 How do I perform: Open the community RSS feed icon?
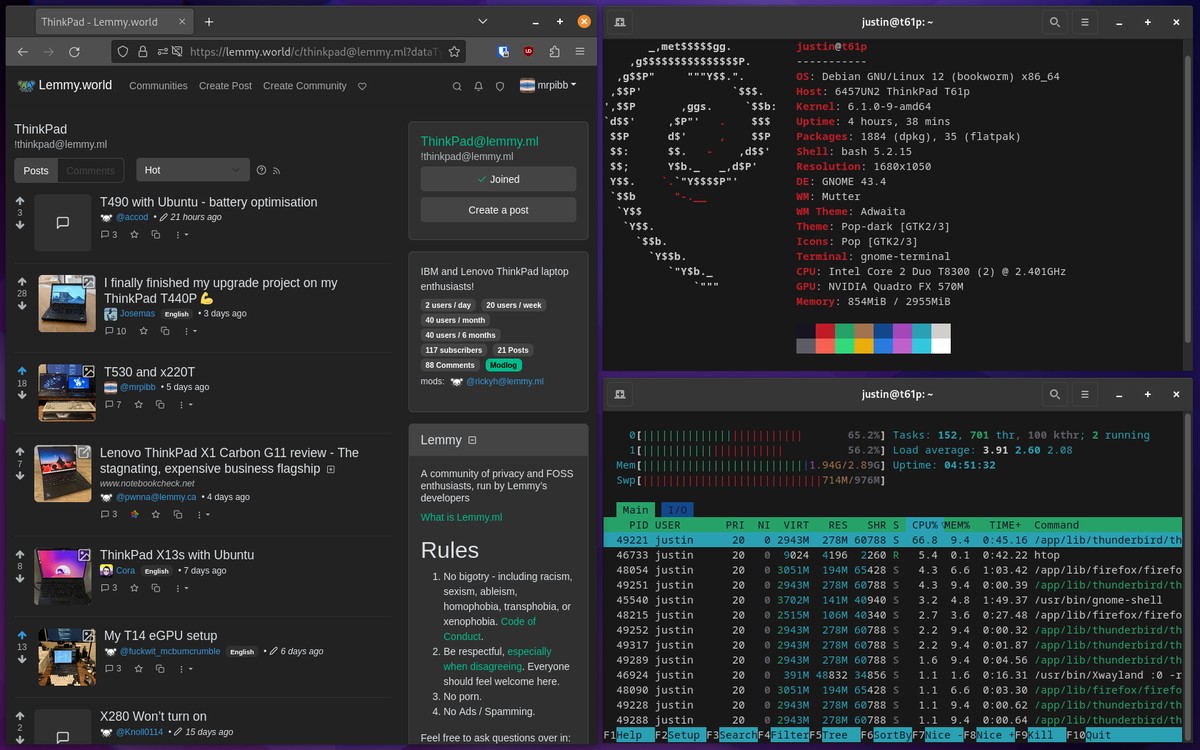pos(276,171)
